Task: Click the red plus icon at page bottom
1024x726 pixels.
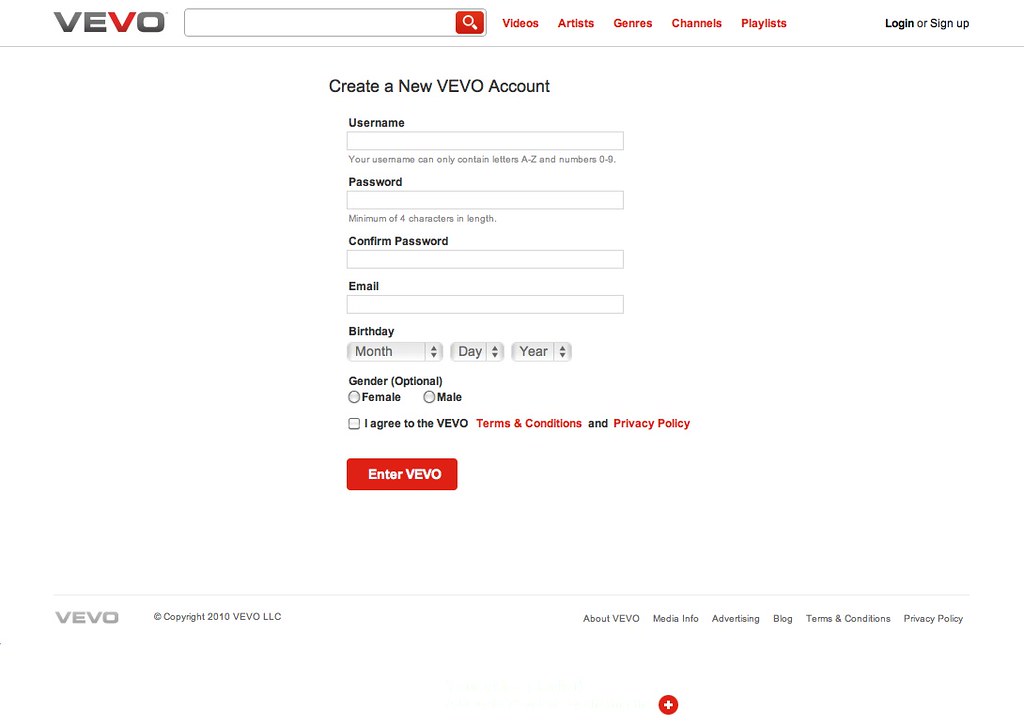Action: pos(668,704)
